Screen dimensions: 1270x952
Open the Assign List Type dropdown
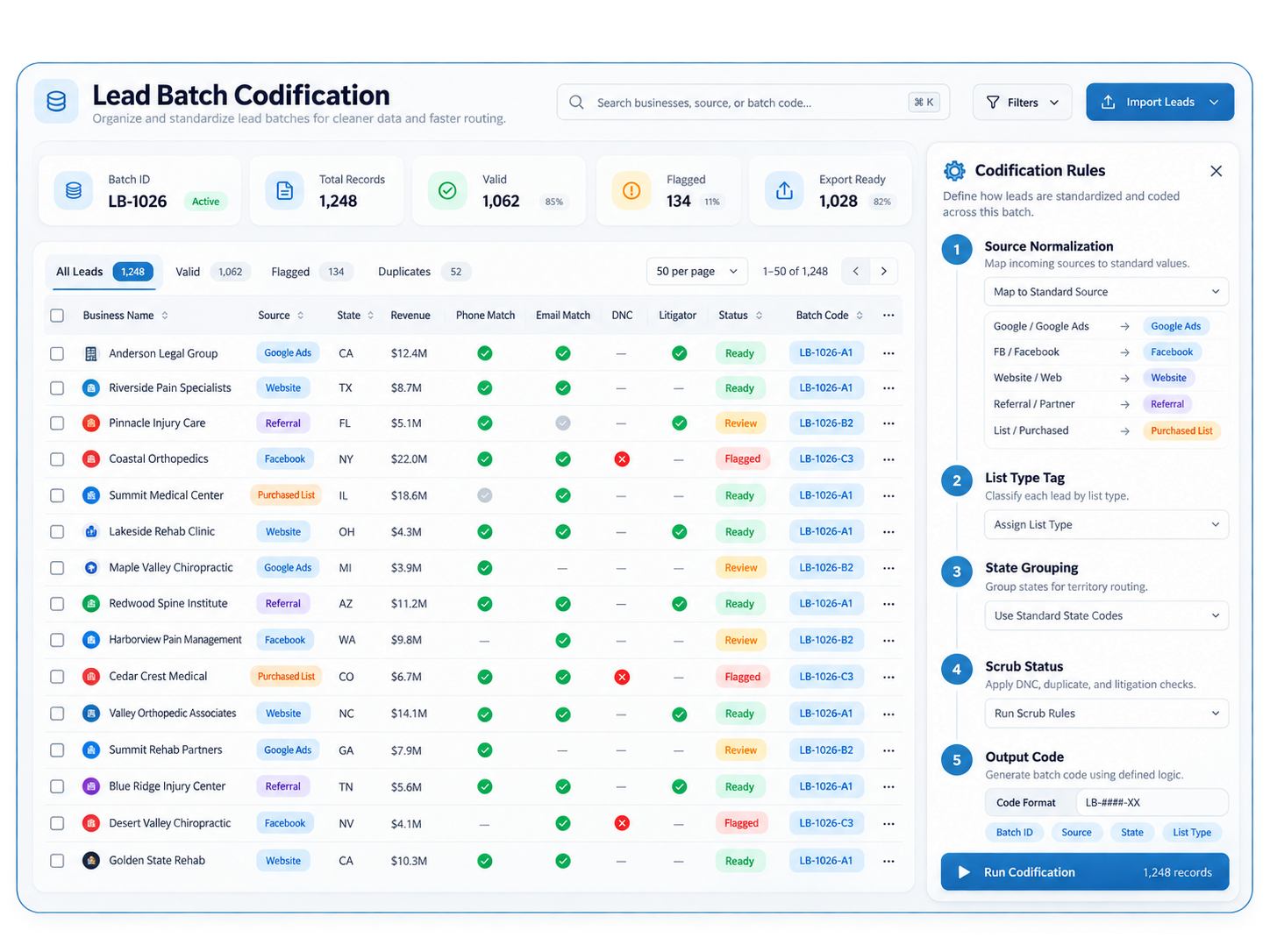pos(1106,524)
